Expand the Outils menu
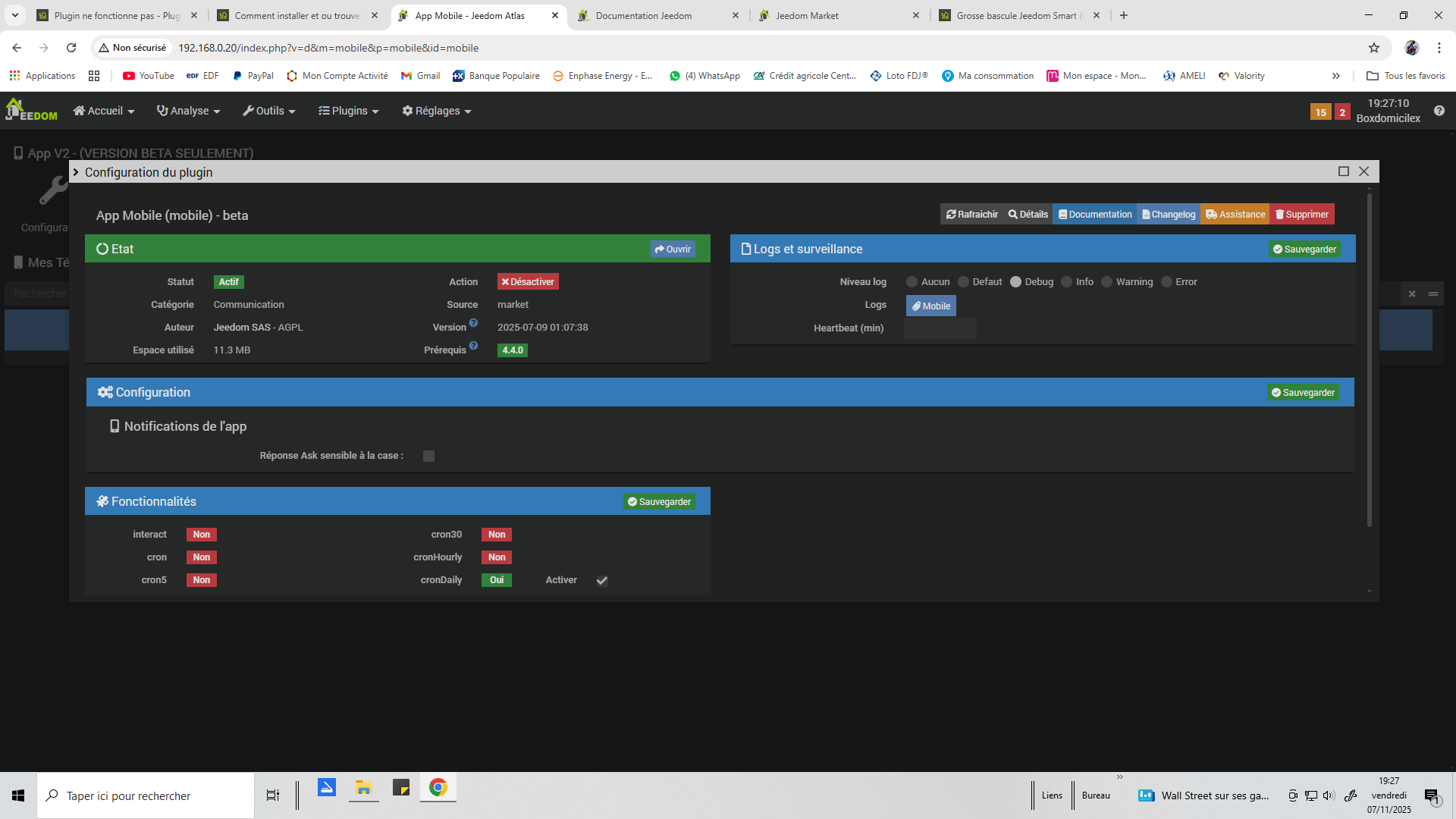This screenshot has width=1456, height=819. pyautogui.click(x=268, y=111)
